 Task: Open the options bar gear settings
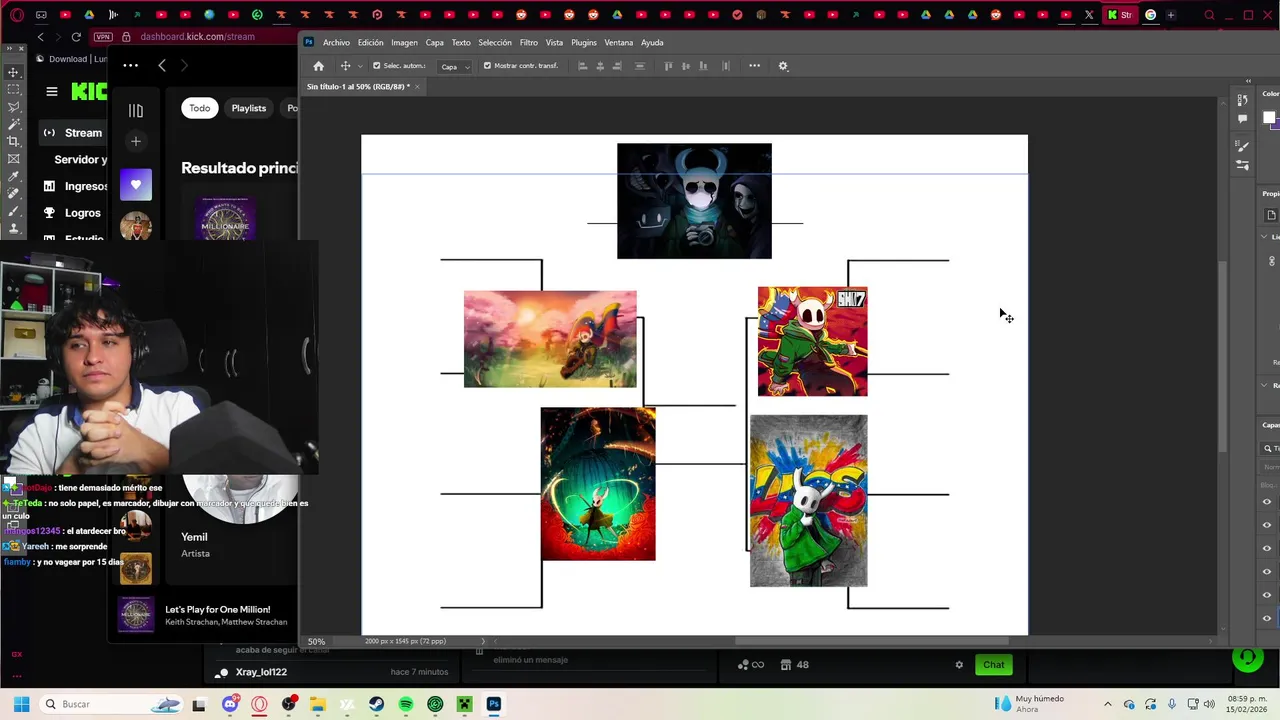(x=783, y=66)
